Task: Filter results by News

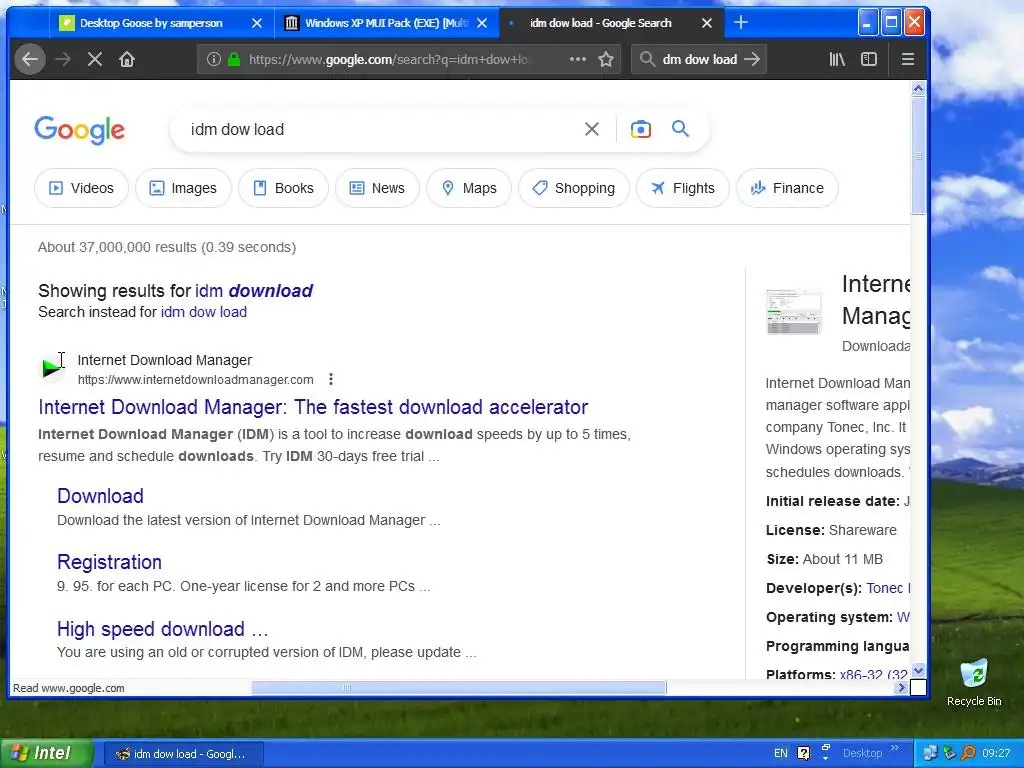Action: click(377, 188)
